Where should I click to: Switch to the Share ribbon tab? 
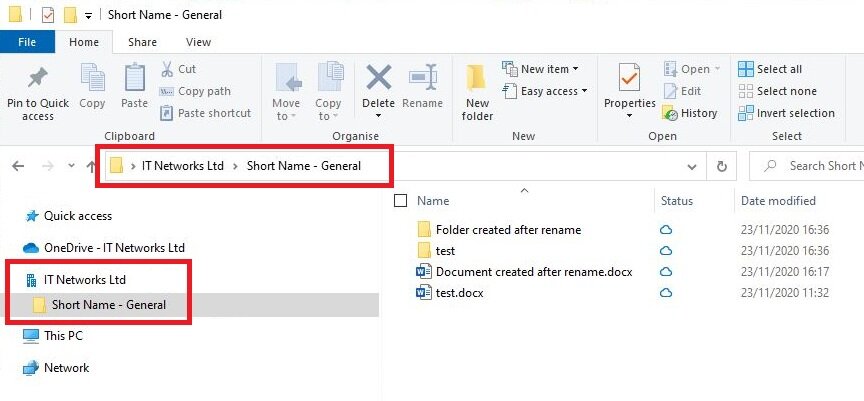pos(142,42)
